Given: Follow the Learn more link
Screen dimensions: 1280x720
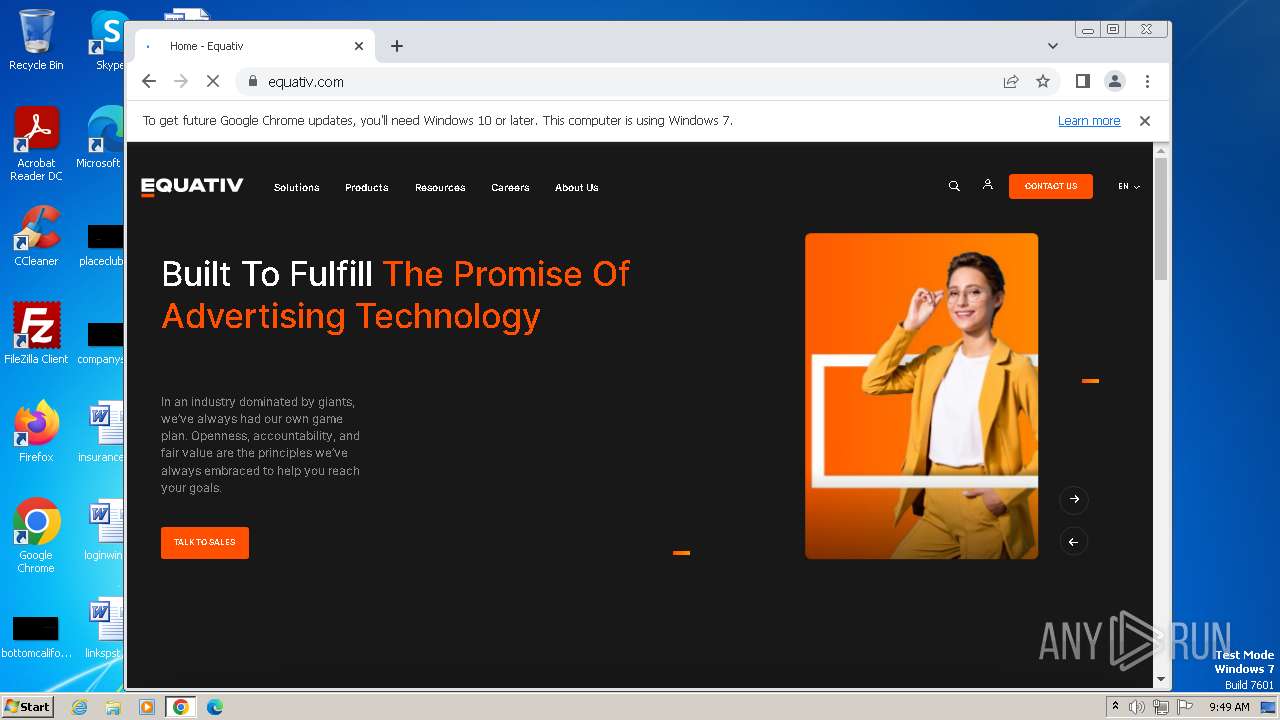Looking at the screenshot, I should tap(1089, 121).
